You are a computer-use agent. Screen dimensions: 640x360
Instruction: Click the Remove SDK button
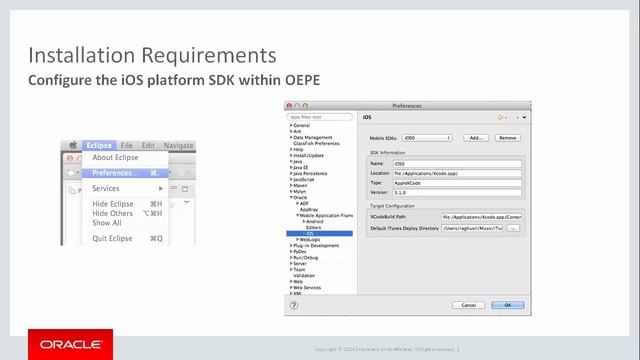coord(508,138)
